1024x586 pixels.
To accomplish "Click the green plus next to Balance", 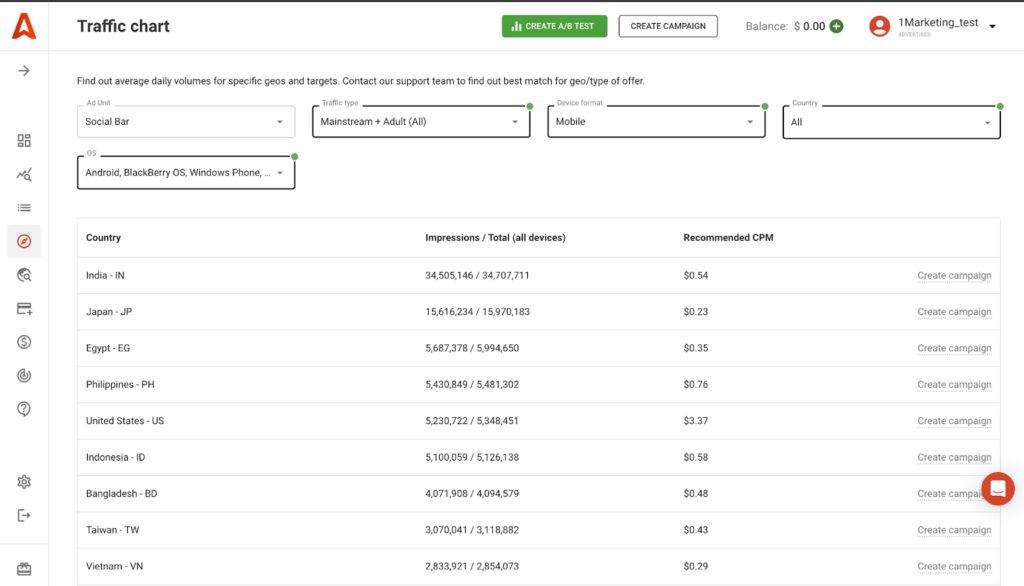I will click(x=836, y=26).
